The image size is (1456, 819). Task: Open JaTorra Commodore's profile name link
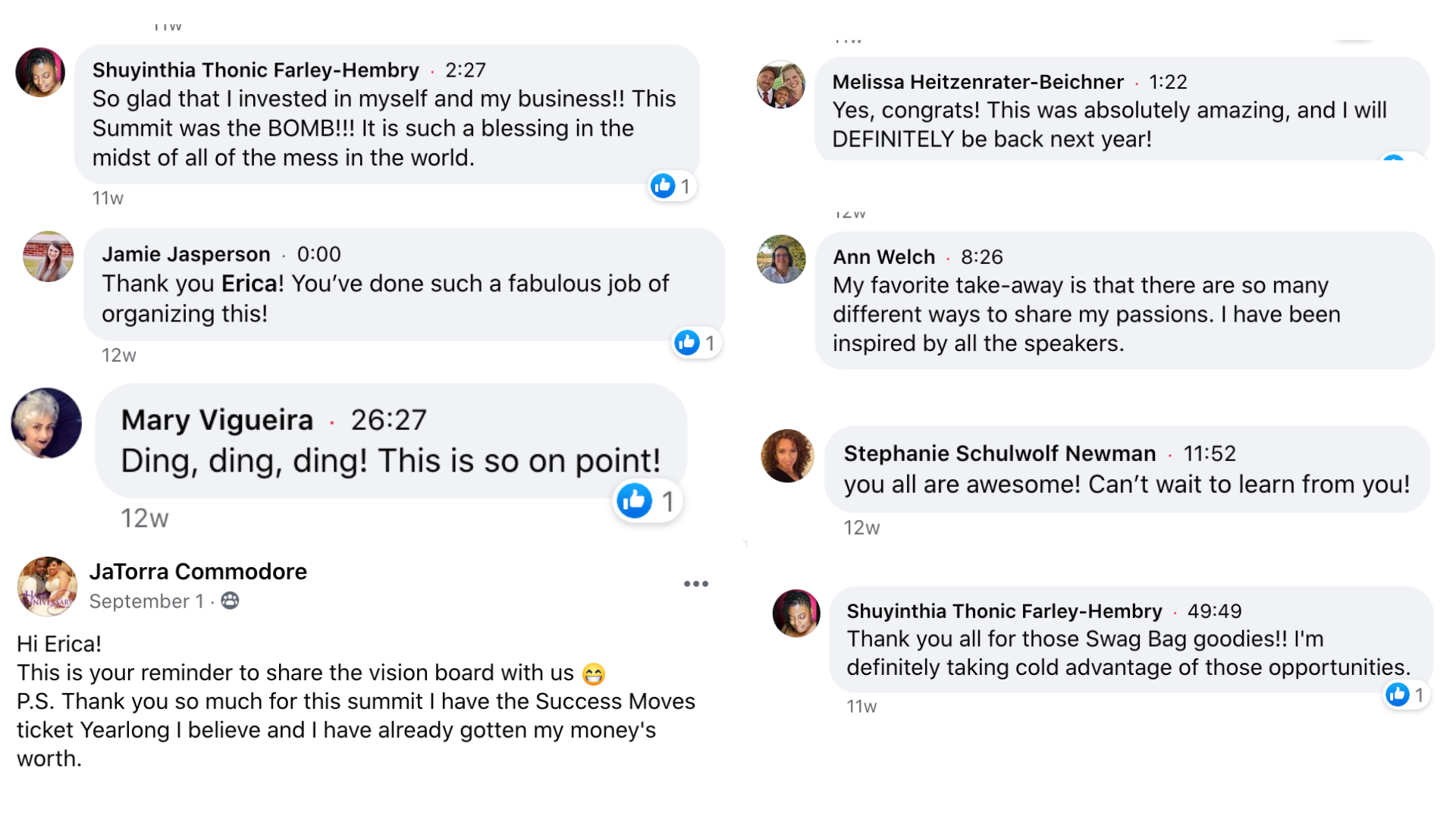(198, 571)
